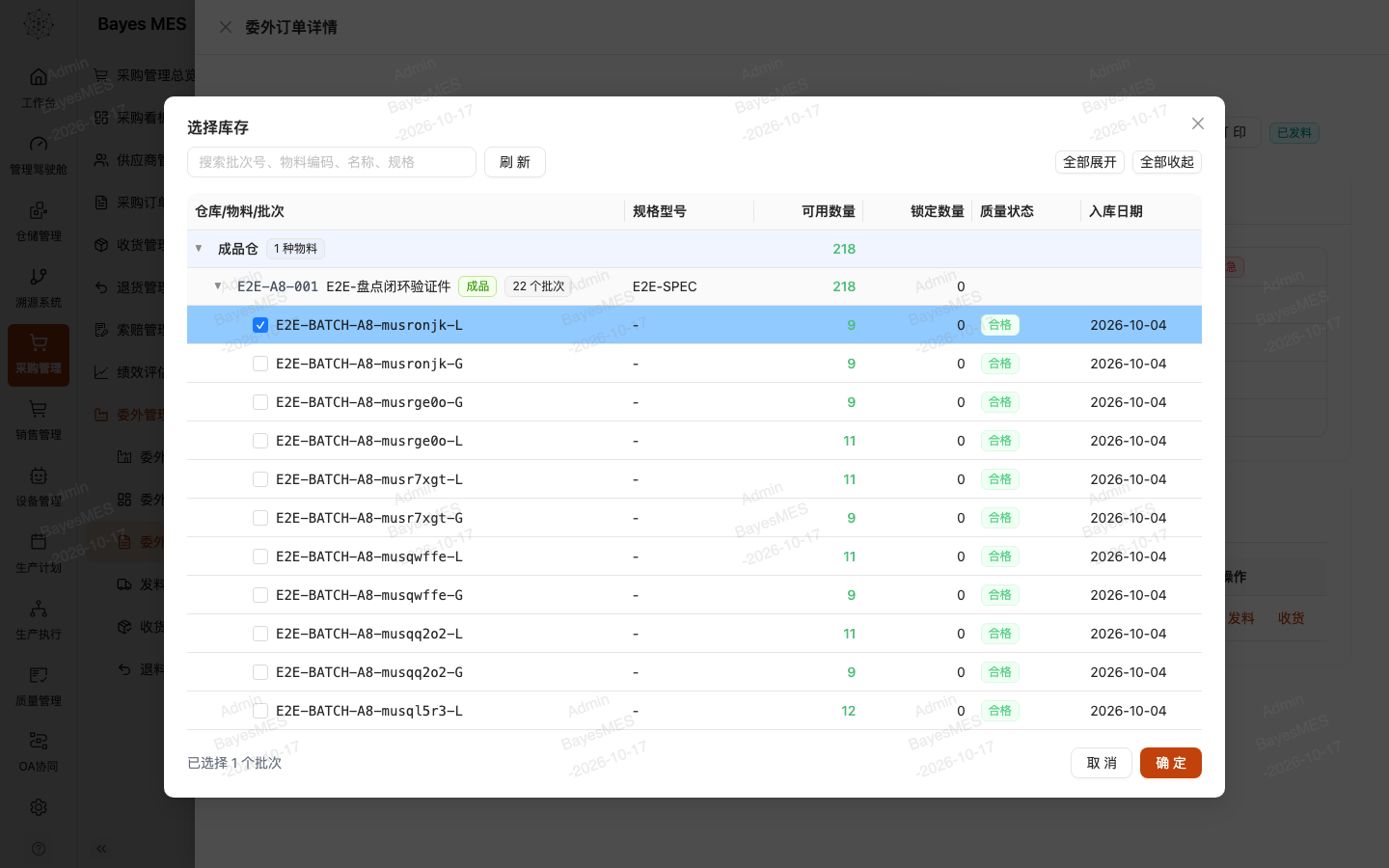This screenshot has width=1389, height=868.
Task: Open the 质量管理 sidebar icon
Action: click(39, 675)
